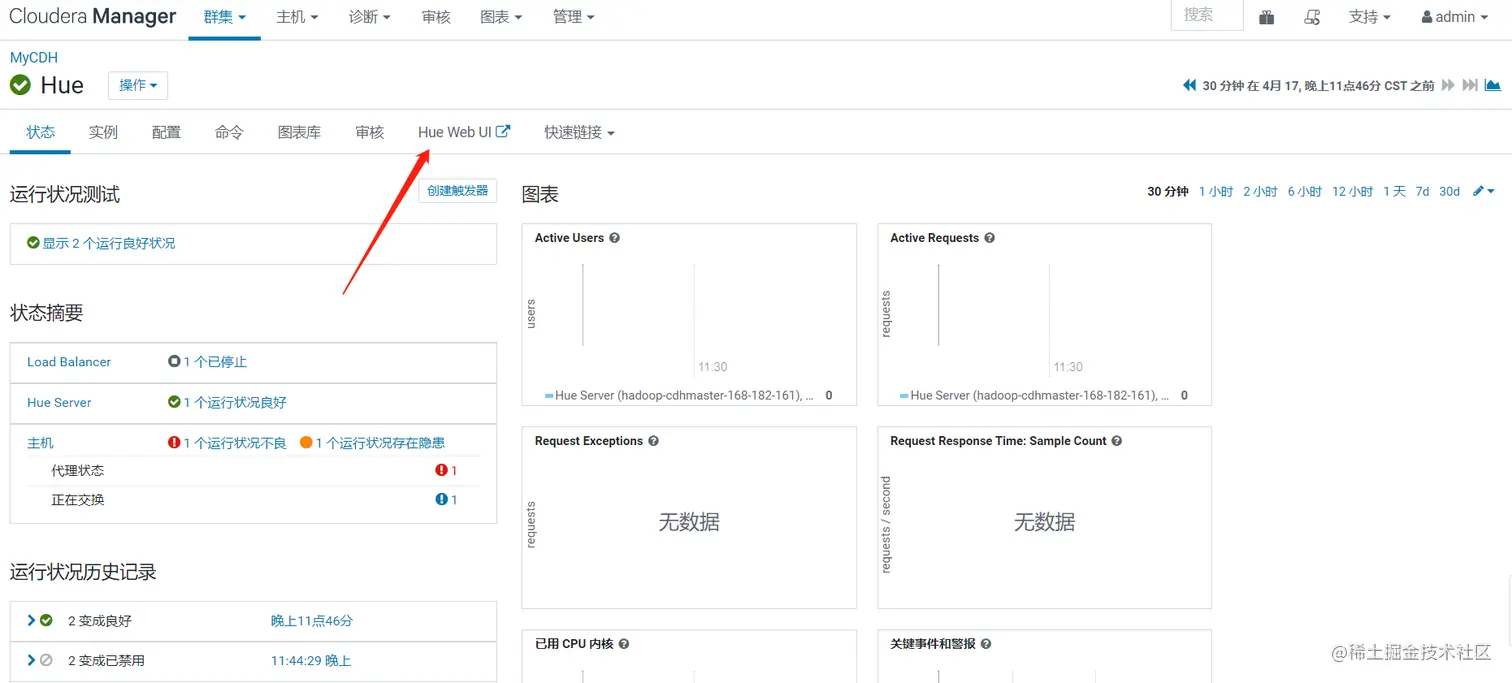The width and height of the screenshot is (1512, 683).
Task: Open the 诊断 dropdown menu
Action: (369, 17)
